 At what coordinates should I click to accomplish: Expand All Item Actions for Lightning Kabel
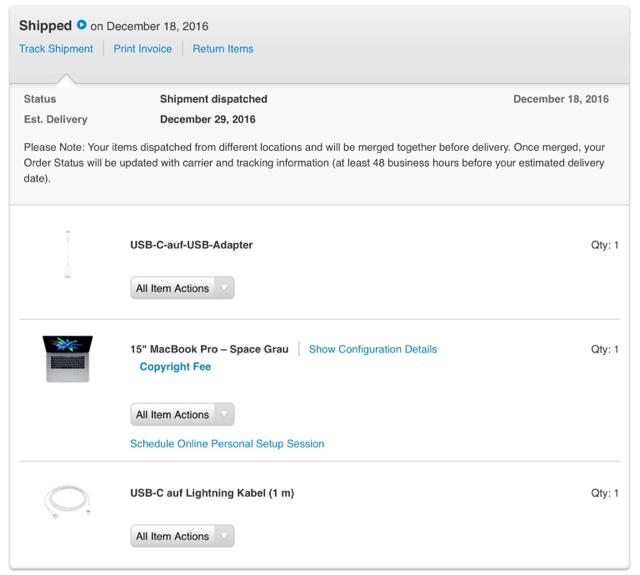[182, 536]
